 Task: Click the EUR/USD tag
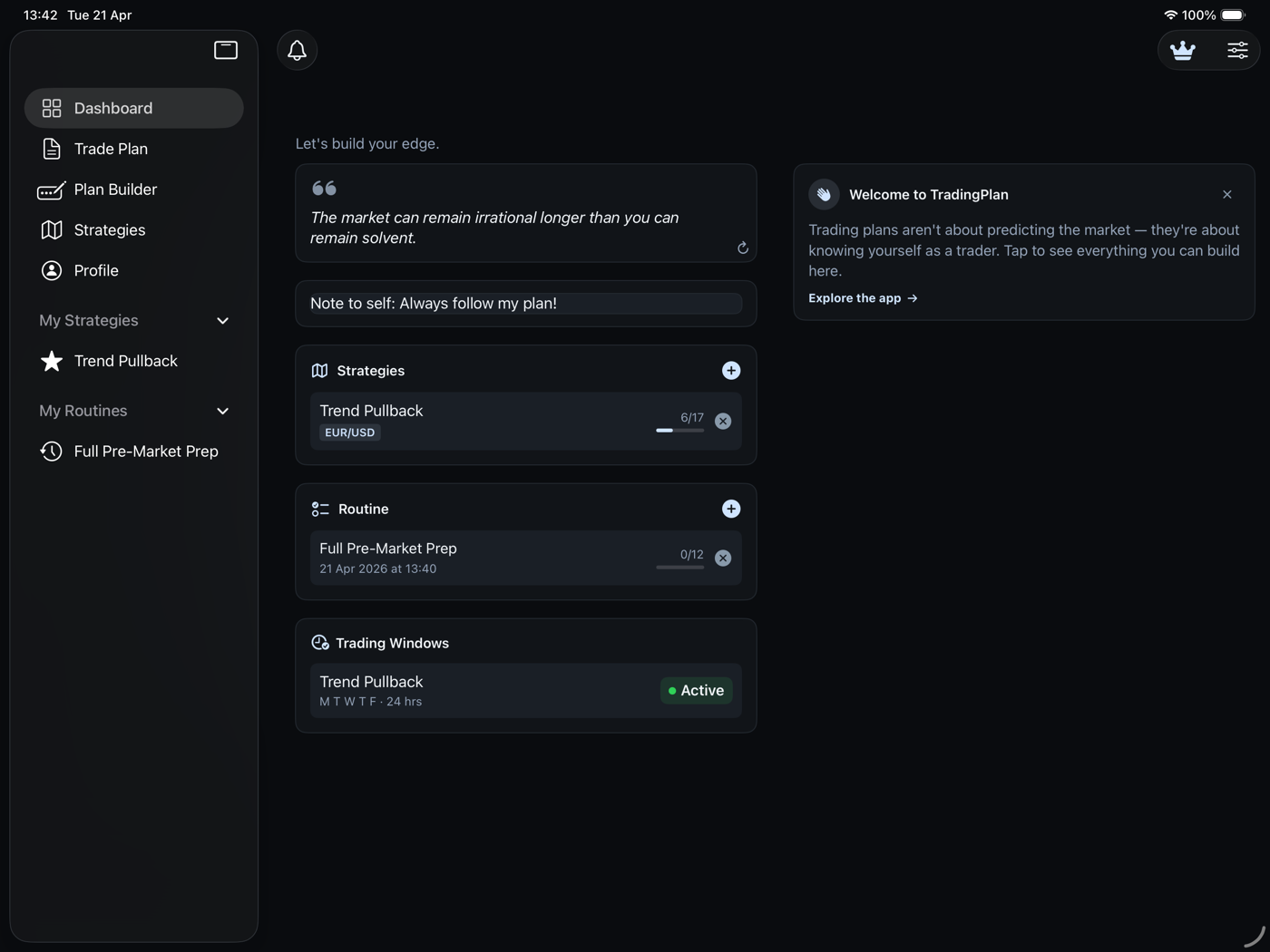point(350,432)
